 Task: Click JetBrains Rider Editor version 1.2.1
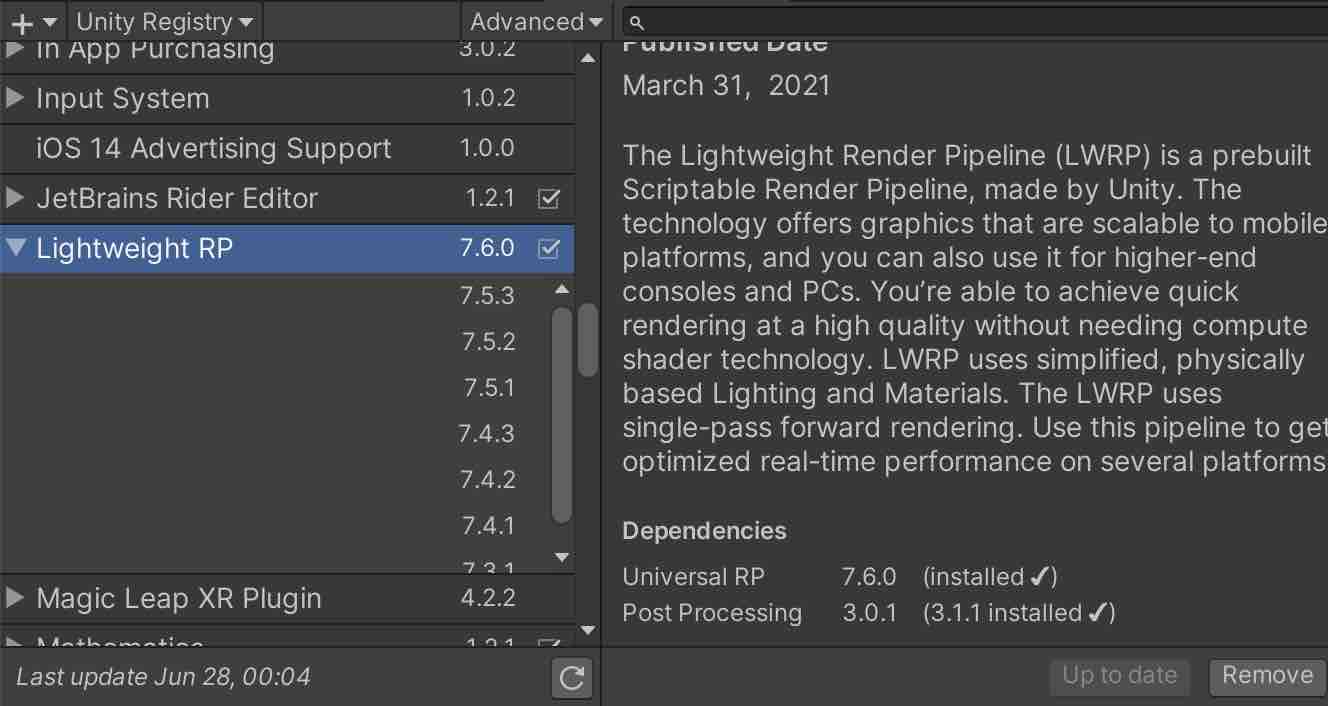490,198
